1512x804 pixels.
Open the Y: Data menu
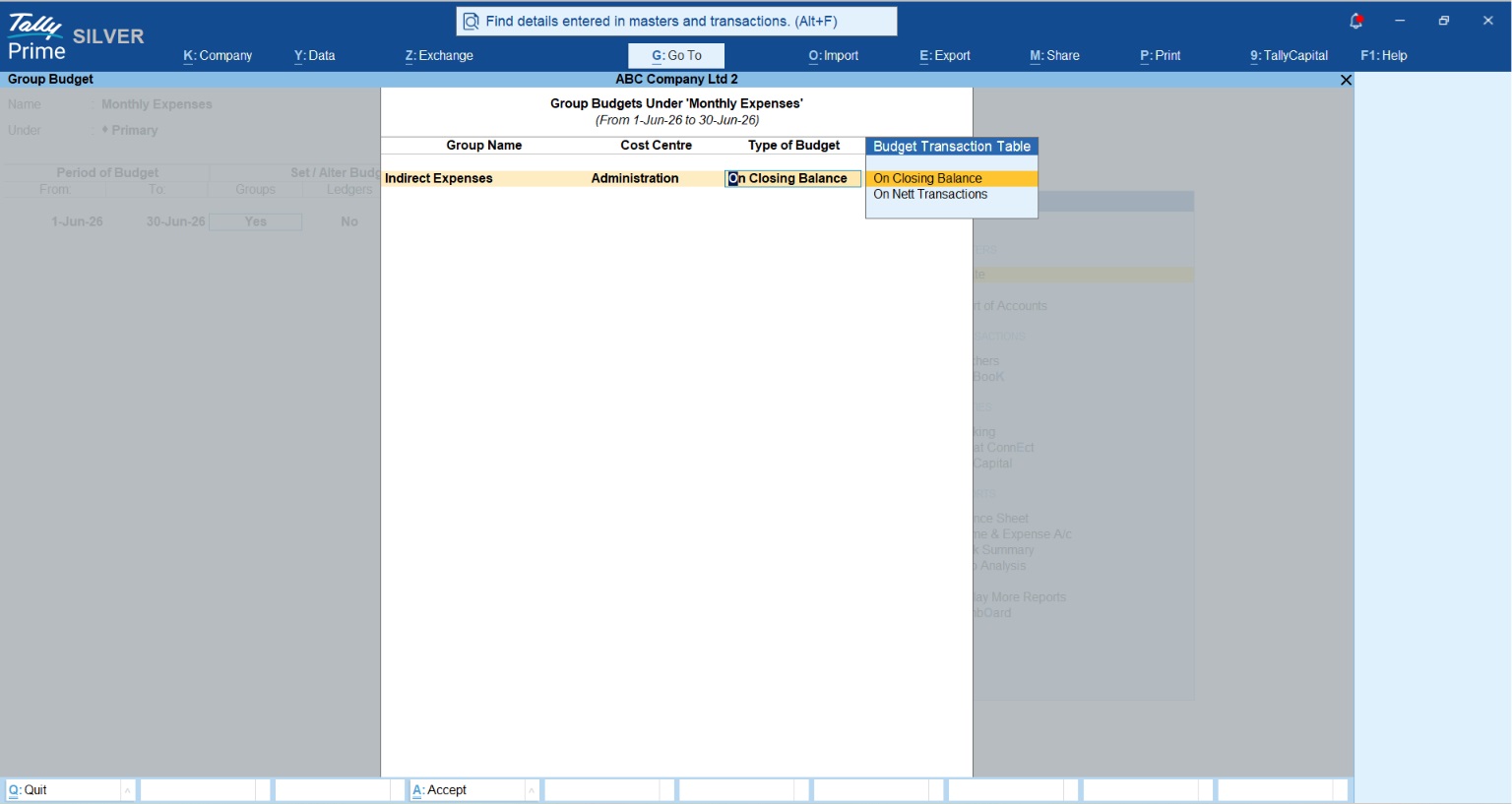pyautogui.click(x=314, y=56)
